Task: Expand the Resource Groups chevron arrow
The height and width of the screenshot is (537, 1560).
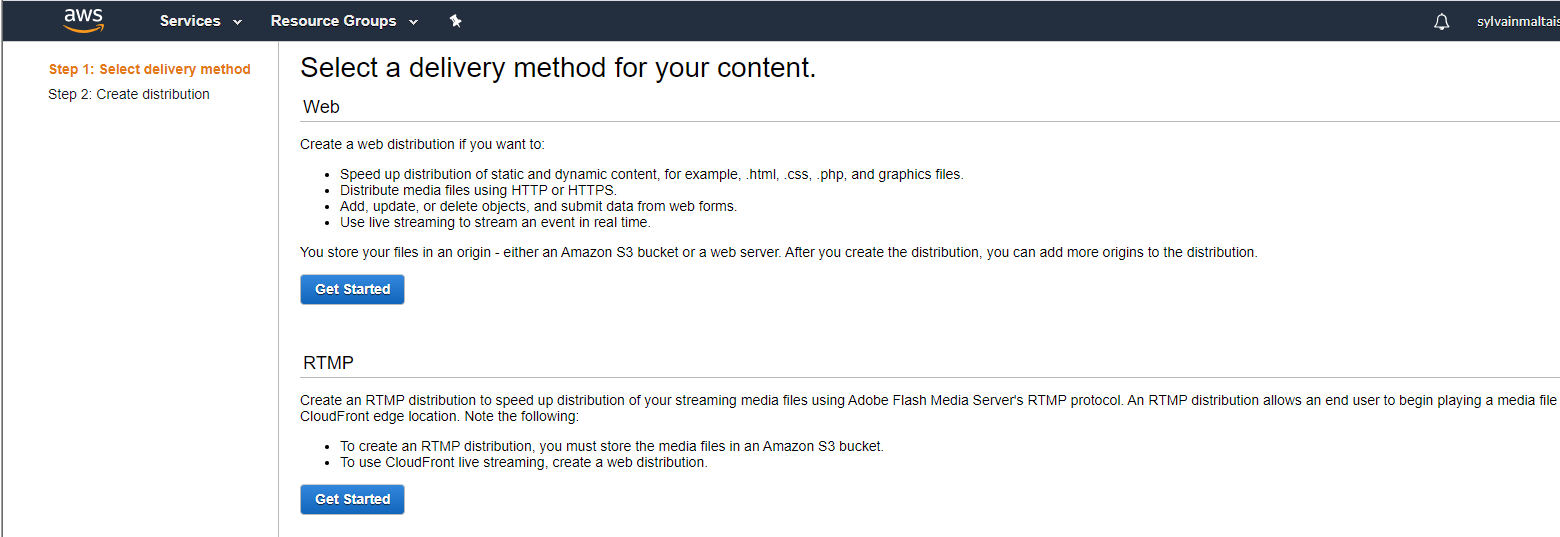Action: pos(414,22)
